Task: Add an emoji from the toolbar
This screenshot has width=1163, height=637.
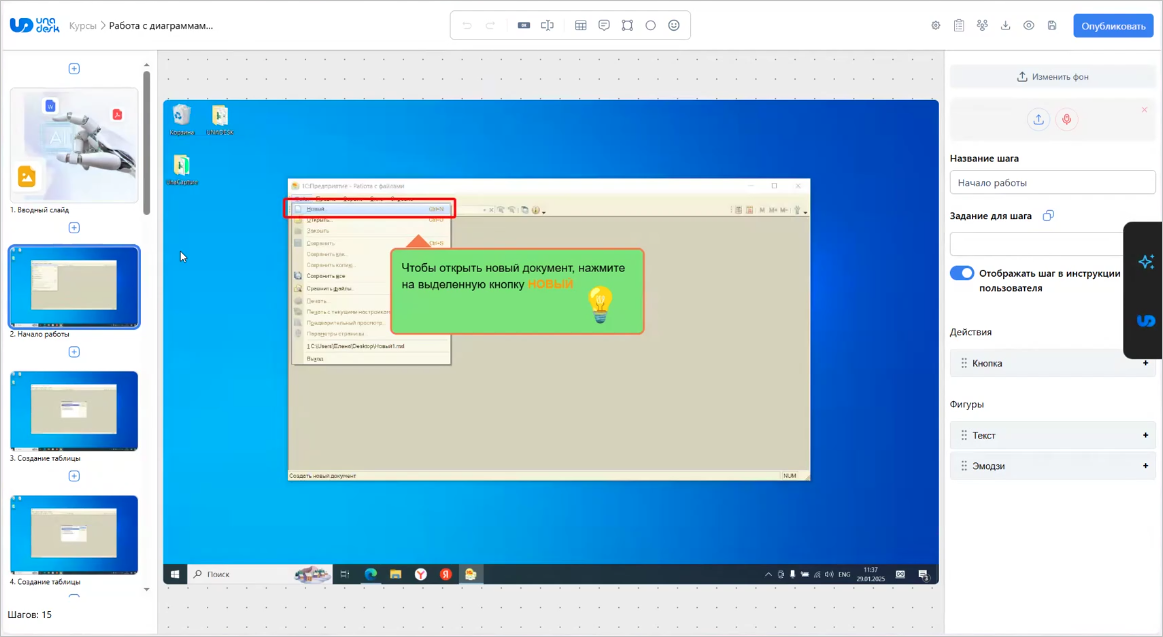Action: (x=673, y=25)
